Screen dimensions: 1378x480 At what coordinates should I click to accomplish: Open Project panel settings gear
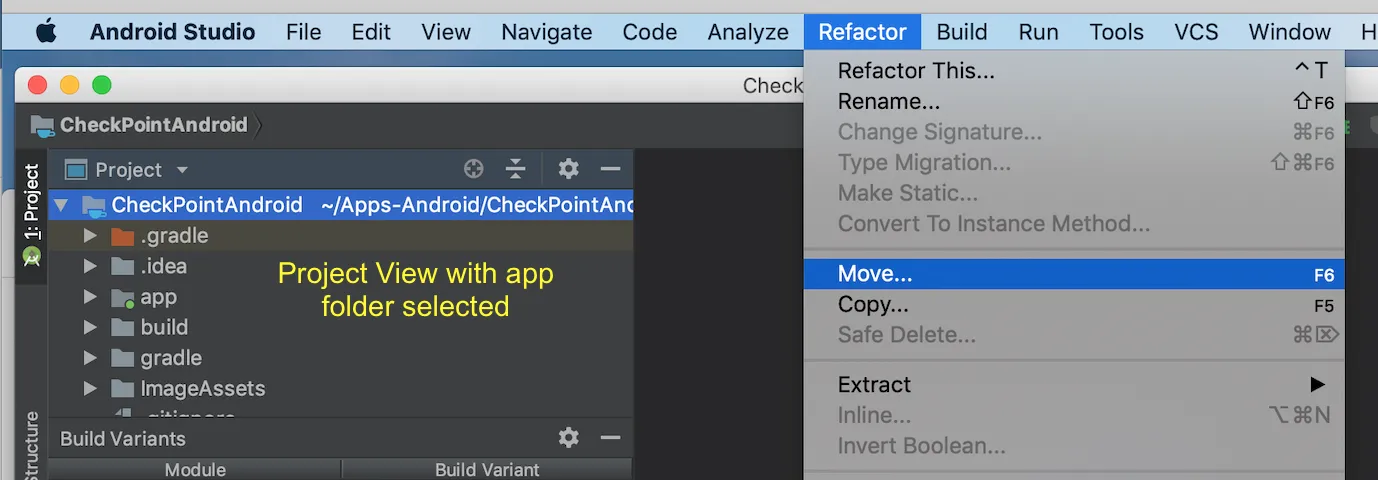coord(568,169)
